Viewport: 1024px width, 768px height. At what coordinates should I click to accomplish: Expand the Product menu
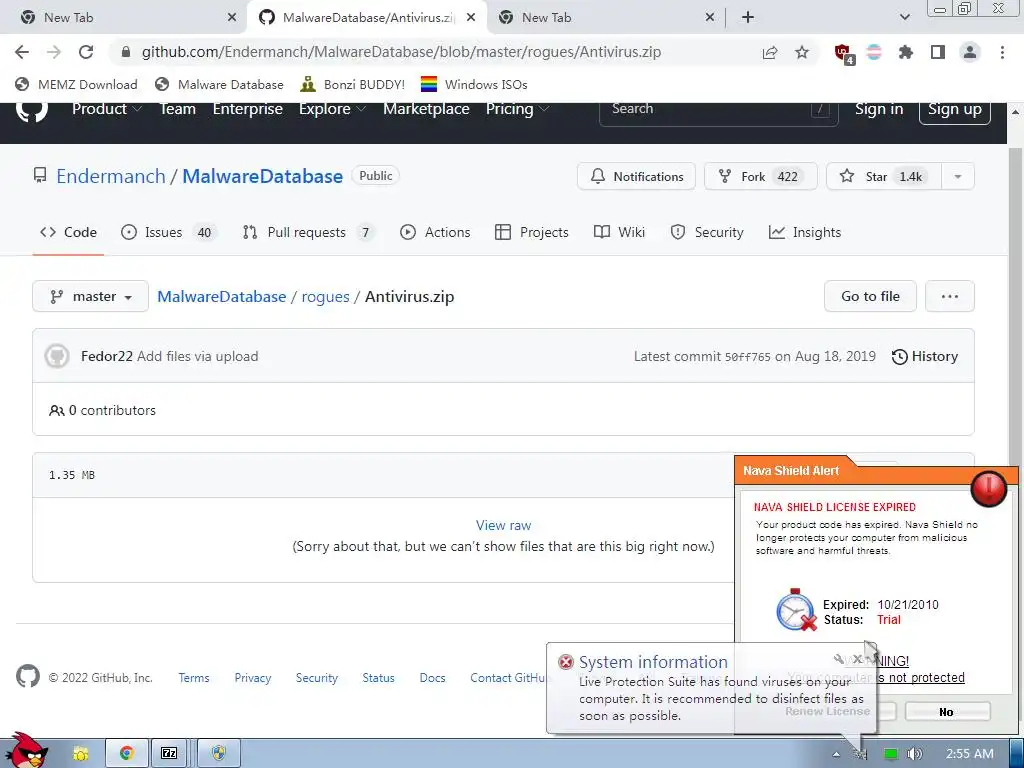[106, 109]
